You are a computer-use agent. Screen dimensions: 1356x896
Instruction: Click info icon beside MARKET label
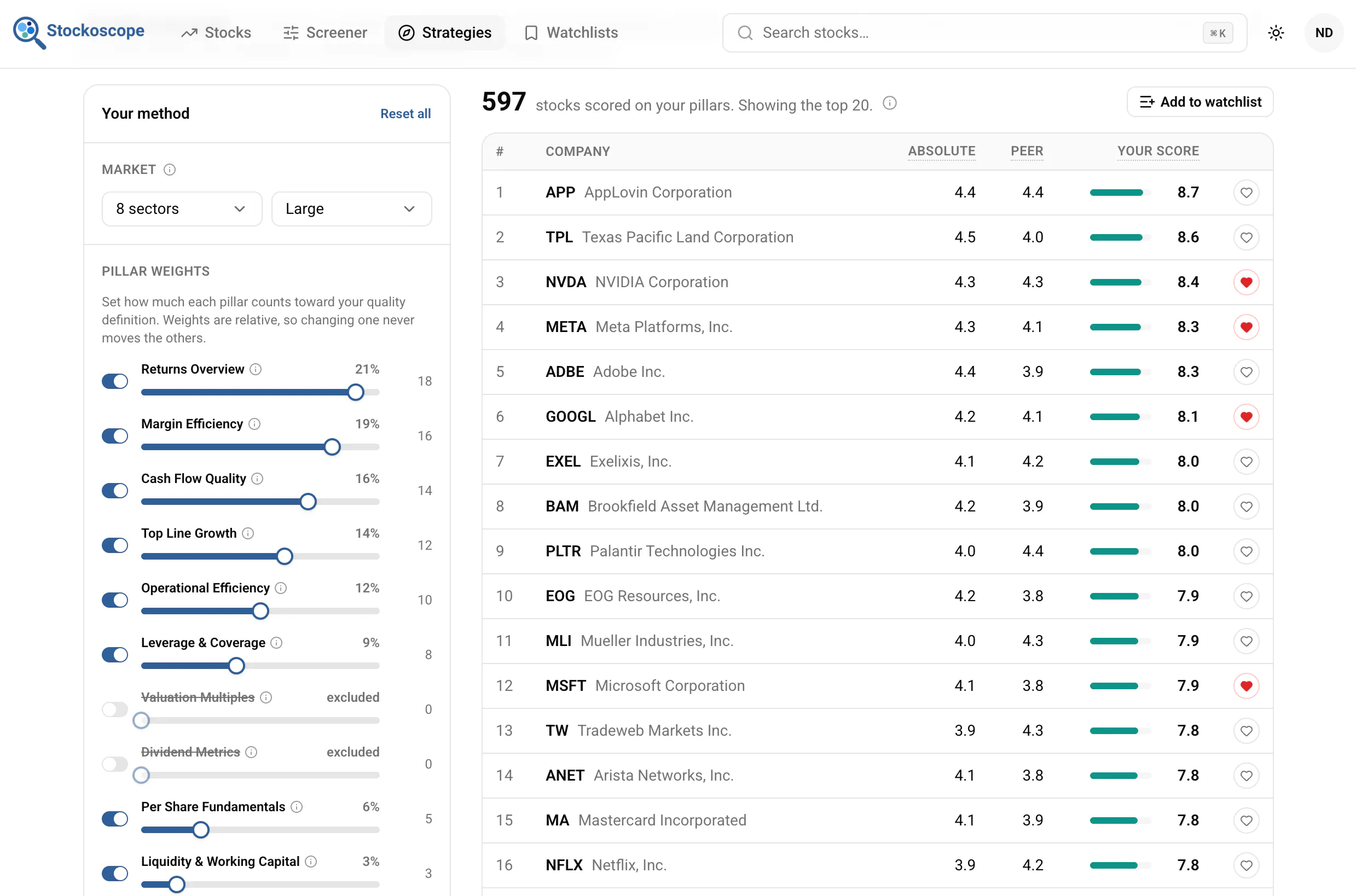170,170
